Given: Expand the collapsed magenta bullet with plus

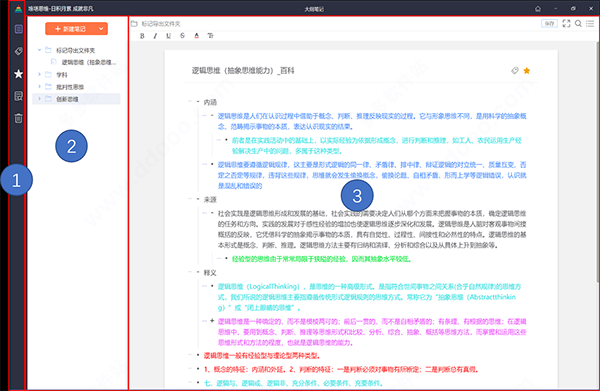Looking at the screenshot, I should click(212, 321).
